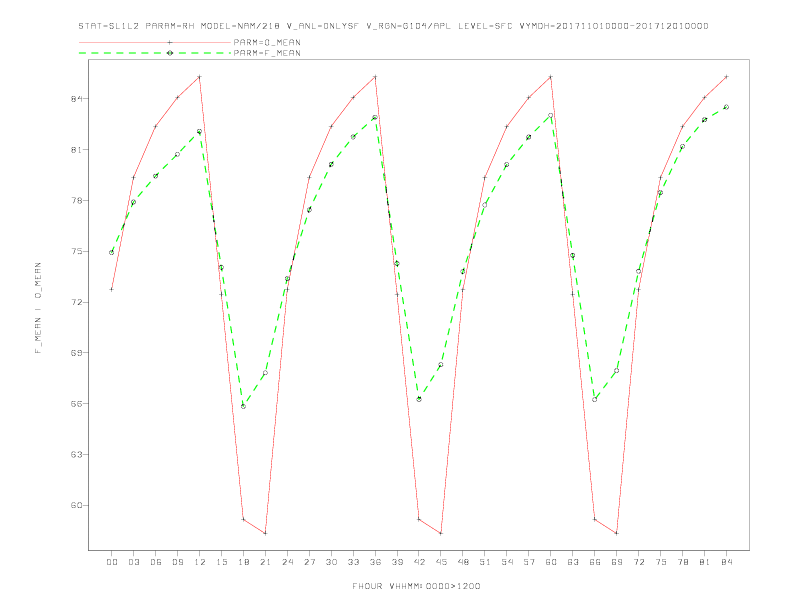The width and height of the screenshot is (792, 612).
Task: Click the circle marker on the green legend line
Action: 170,53
